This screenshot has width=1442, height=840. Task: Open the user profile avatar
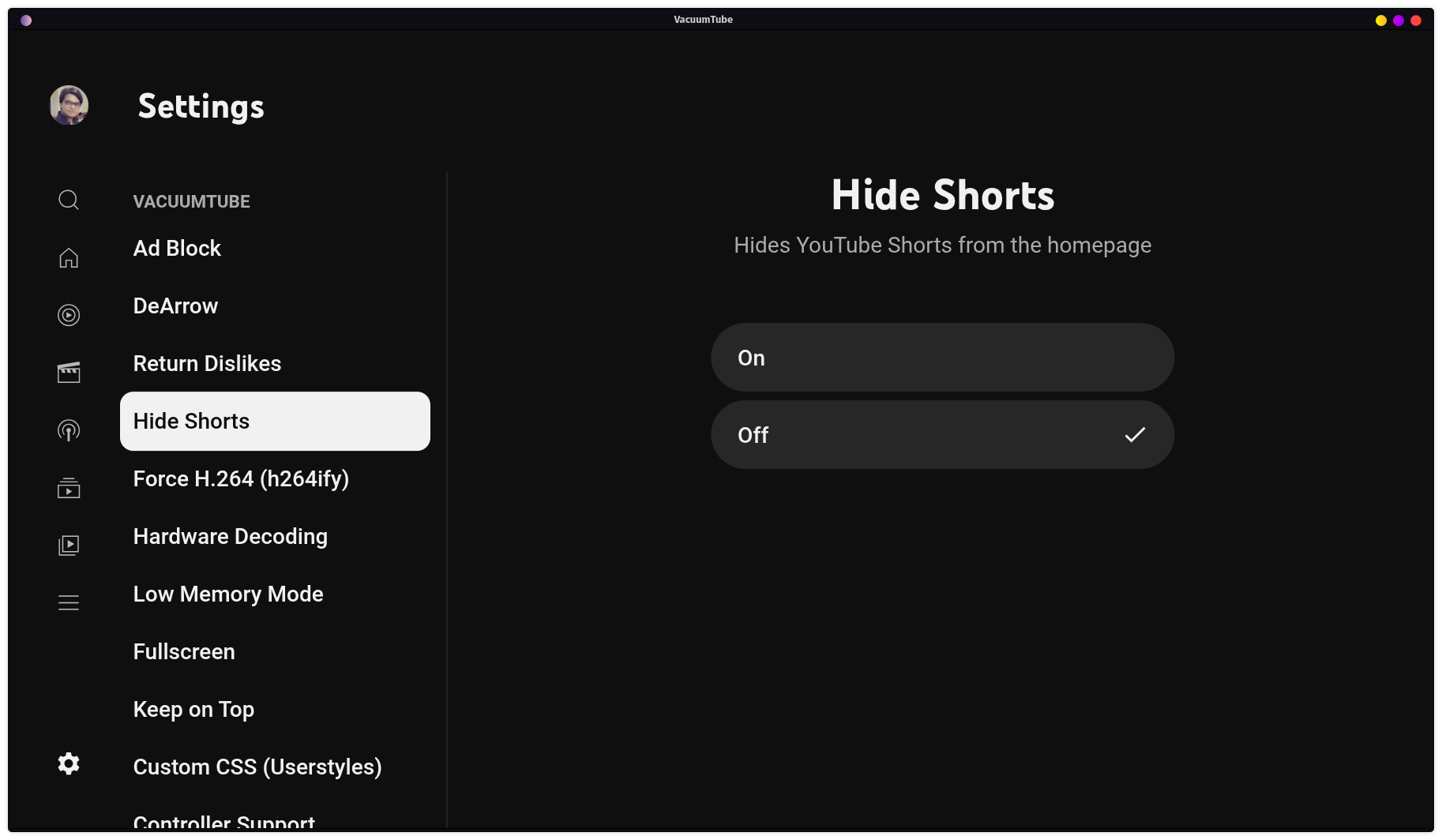[69, 105]
